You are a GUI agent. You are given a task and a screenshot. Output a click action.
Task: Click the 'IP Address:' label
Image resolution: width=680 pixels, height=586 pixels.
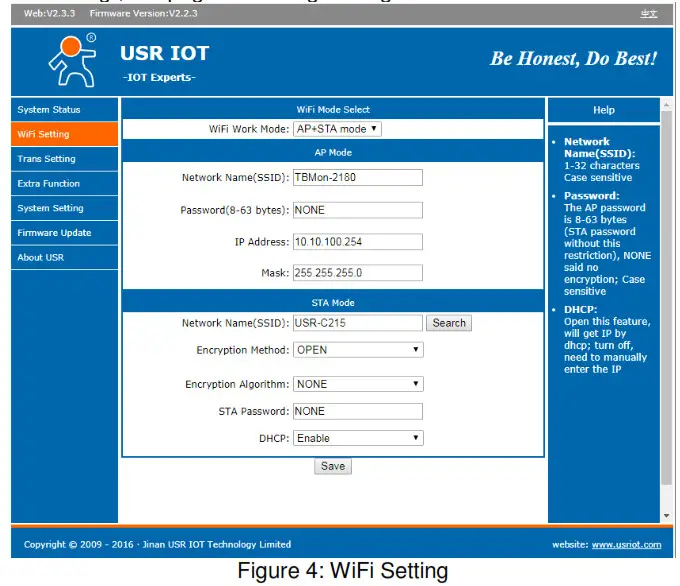pos(262,242)
